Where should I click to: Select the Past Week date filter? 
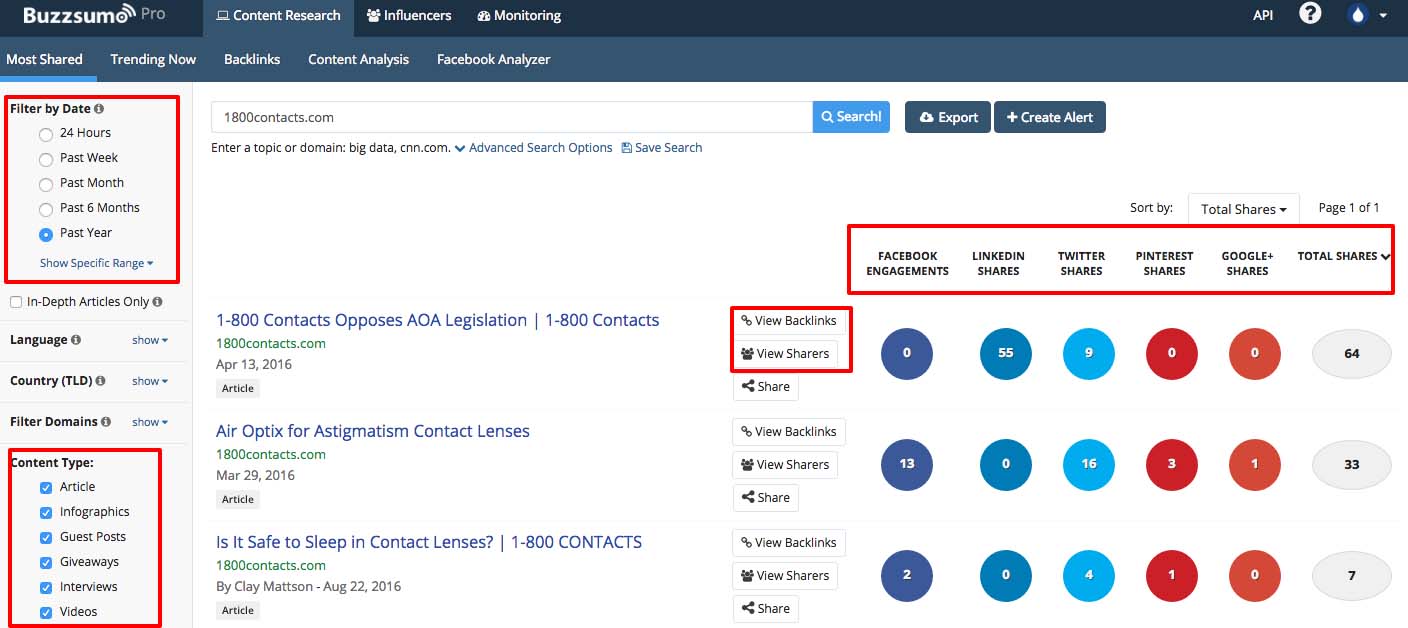46,159
